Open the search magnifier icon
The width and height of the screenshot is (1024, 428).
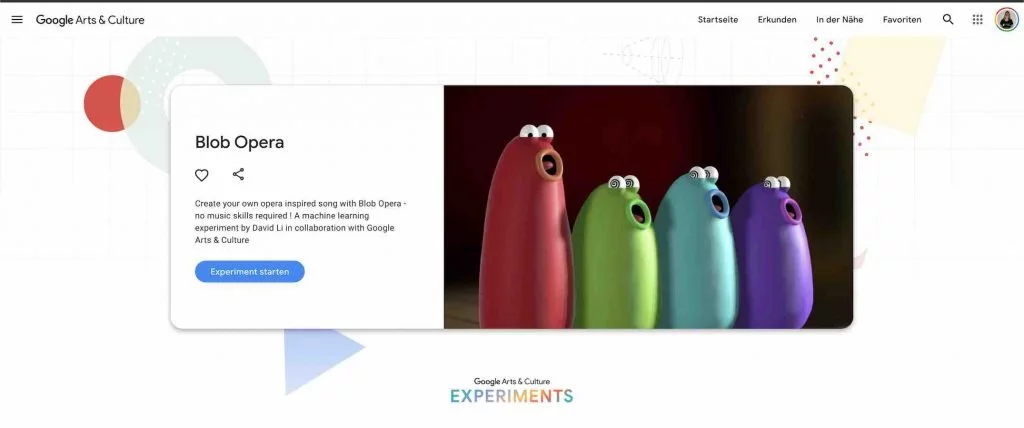(x=948, y=20)
